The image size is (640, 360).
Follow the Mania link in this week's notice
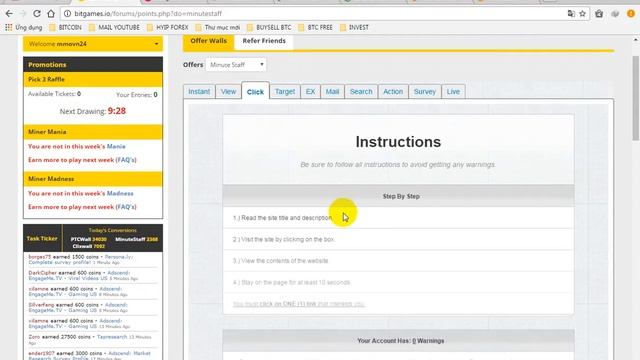(116, 146)
